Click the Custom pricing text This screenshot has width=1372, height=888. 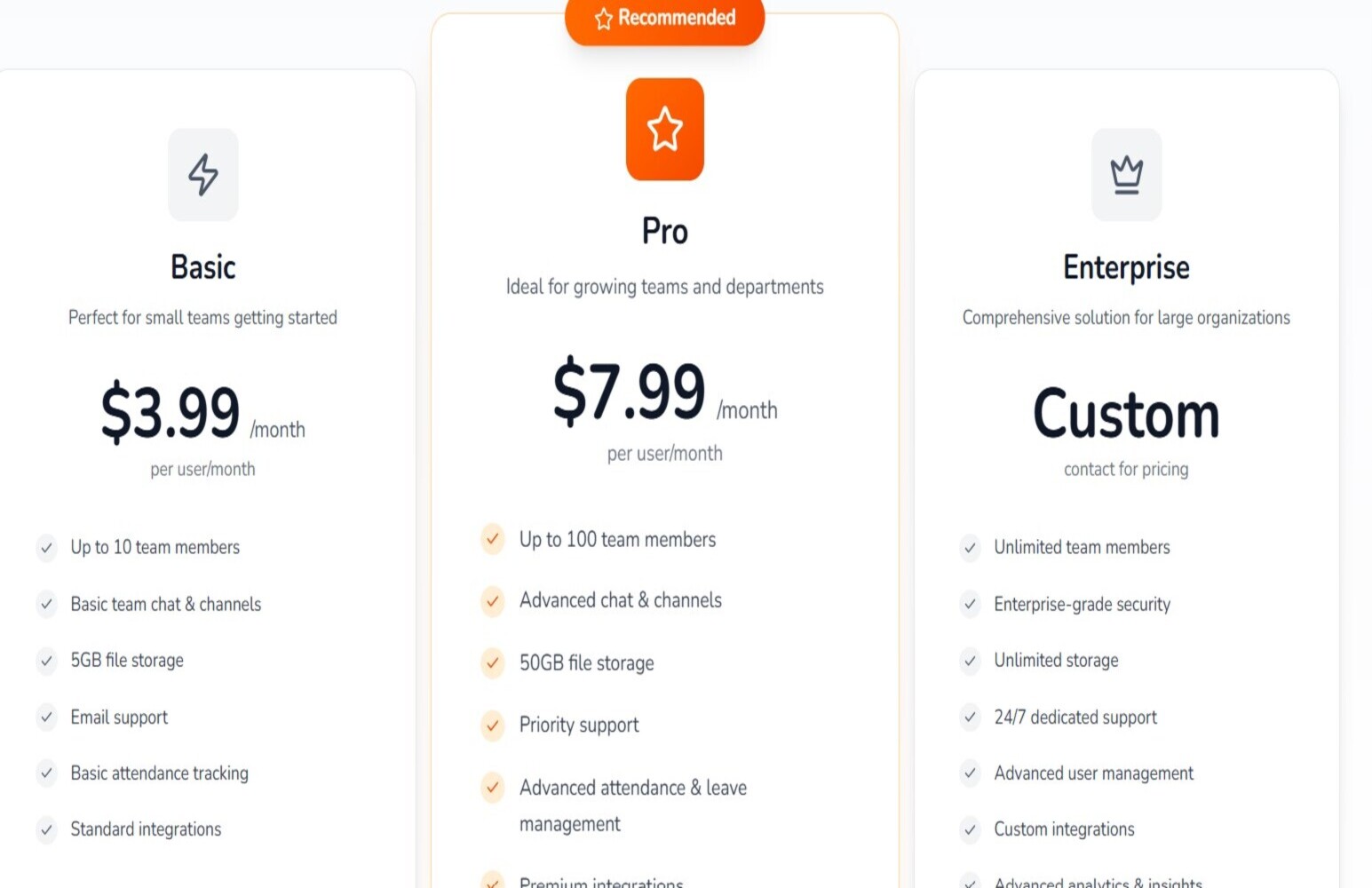[1126, 415]
